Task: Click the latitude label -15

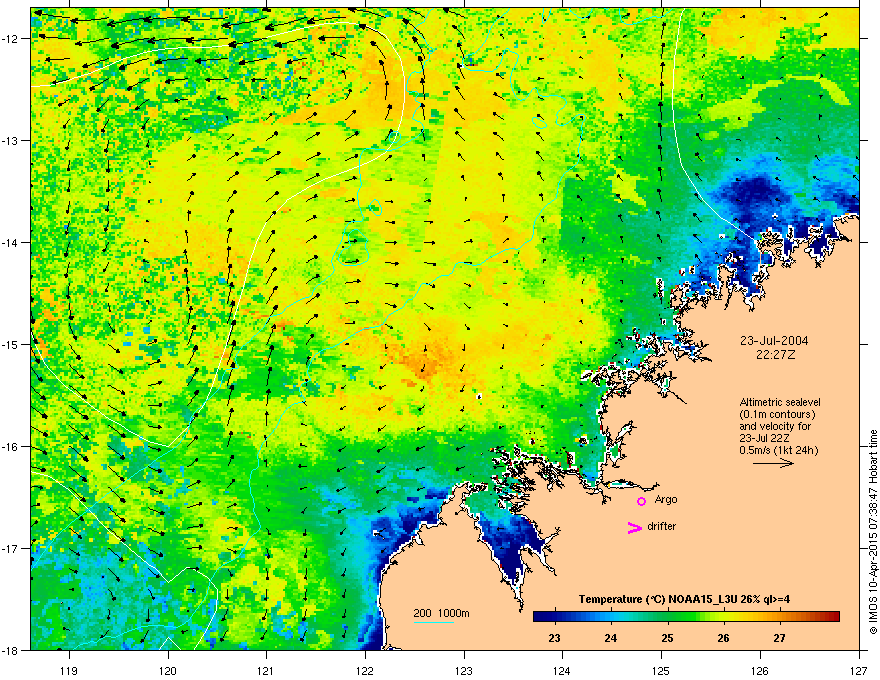Action: 11,344
